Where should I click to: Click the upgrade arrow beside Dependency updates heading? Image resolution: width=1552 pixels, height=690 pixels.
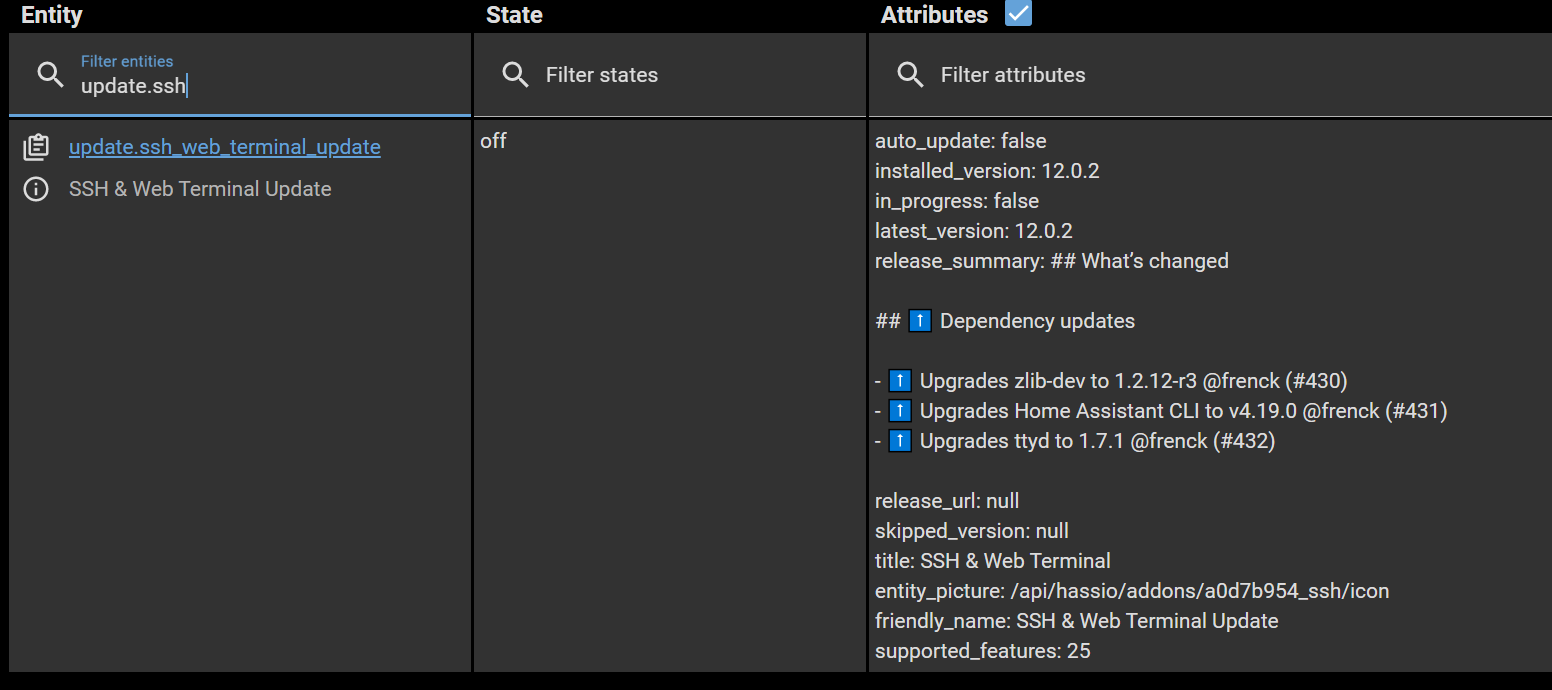point(918,320)
